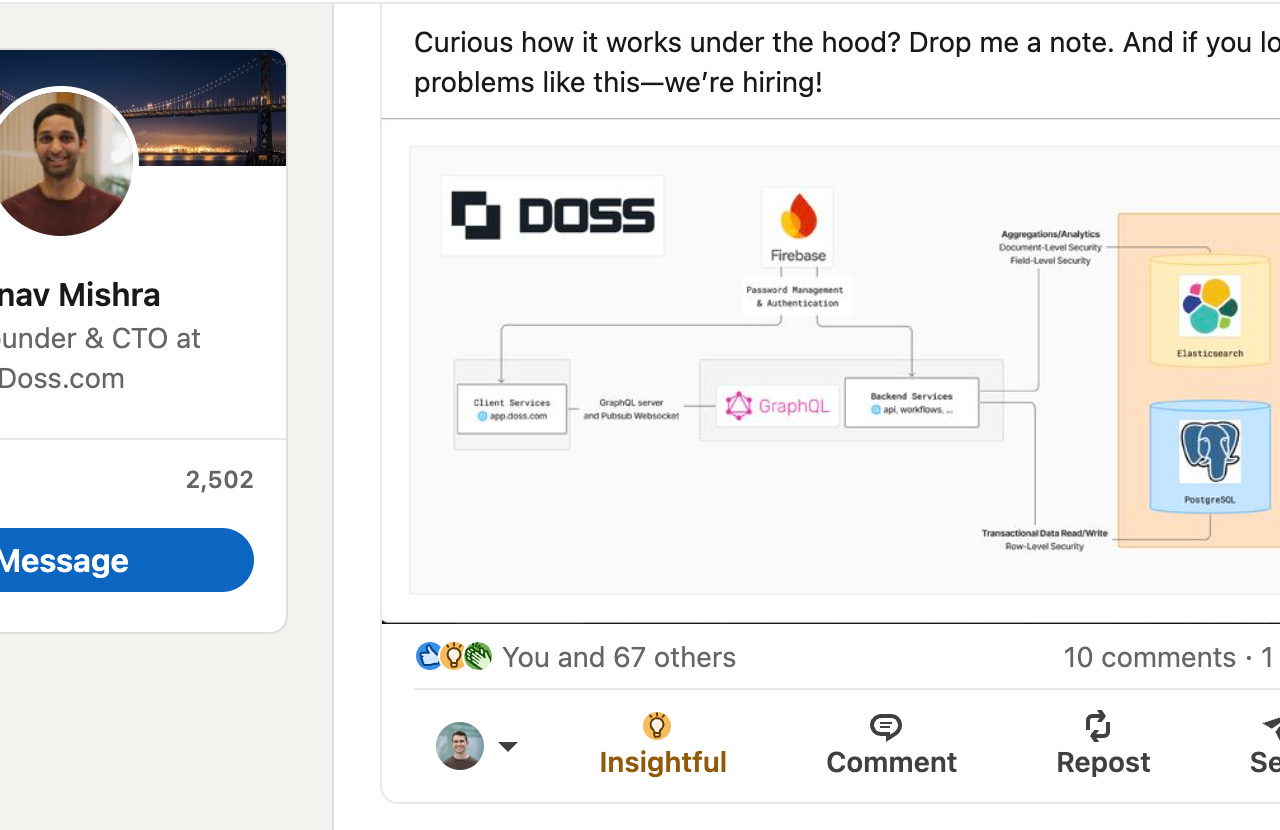Screen dimensions: 1280x830
Task: Click the Backend Services box in the diagram
Action: [911, 402]
